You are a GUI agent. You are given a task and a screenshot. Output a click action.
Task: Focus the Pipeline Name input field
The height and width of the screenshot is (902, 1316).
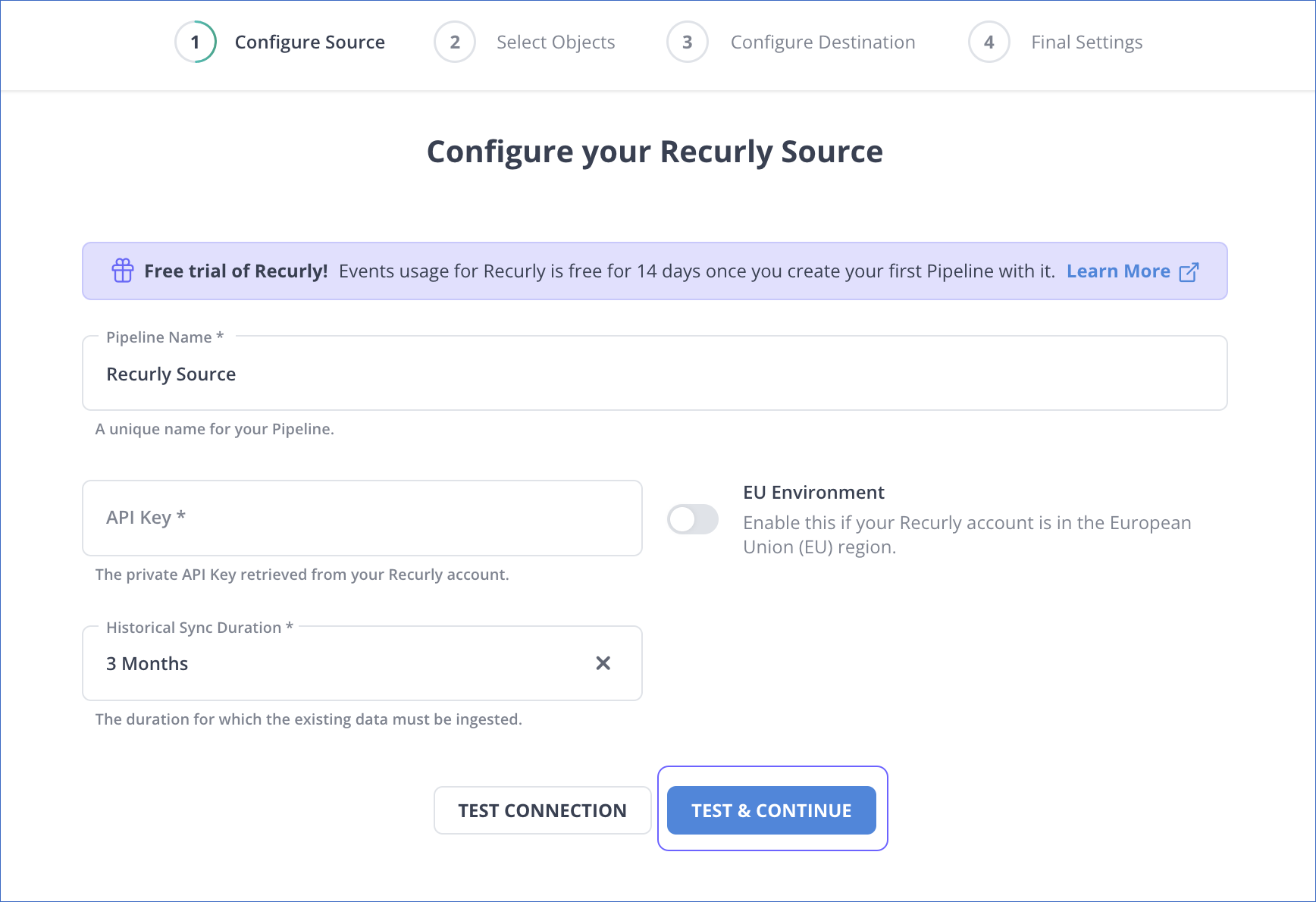tap(655, 374)
